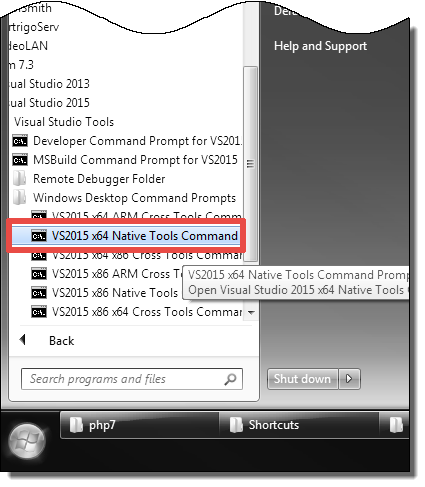Open the Visual Studio 2015 folder entry
This screenshot has height=487, width=425.
pyautogui.click(x=49, y=103)
